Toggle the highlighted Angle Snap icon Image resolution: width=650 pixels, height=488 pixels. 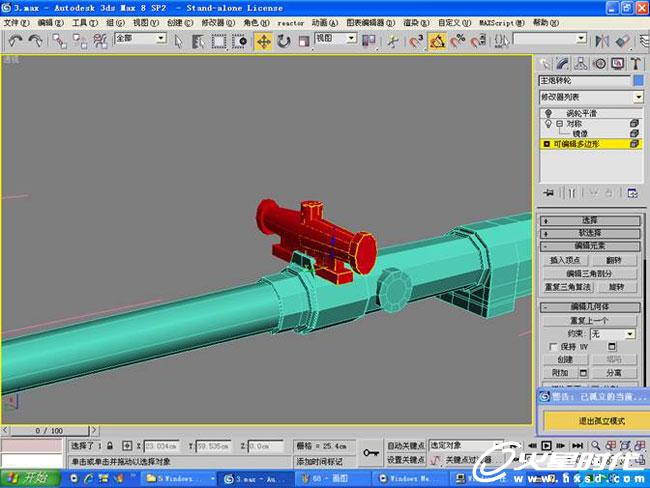coord(437,41)
